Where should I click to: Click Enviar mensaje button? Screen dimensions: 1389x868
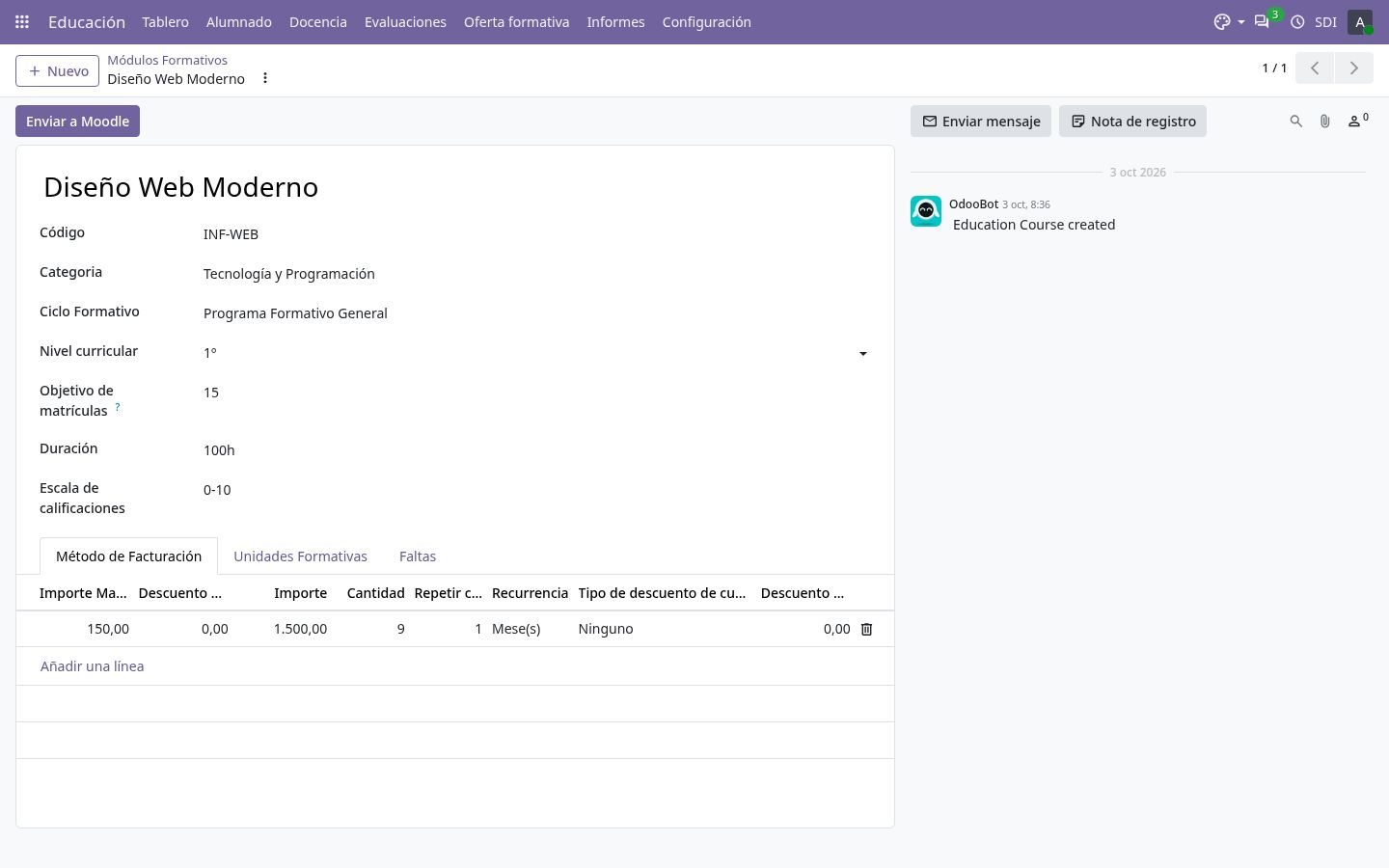click(981, 122)
